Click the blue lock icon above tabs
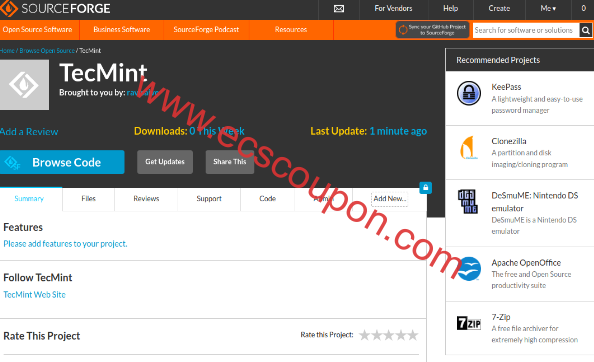The width and height of the screenshot is (594, 362). click(x=425, y=187)
